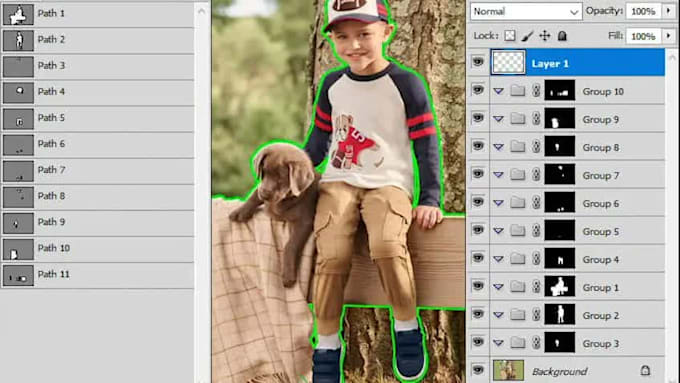Click Group 1 folder icon

(517, 286)
